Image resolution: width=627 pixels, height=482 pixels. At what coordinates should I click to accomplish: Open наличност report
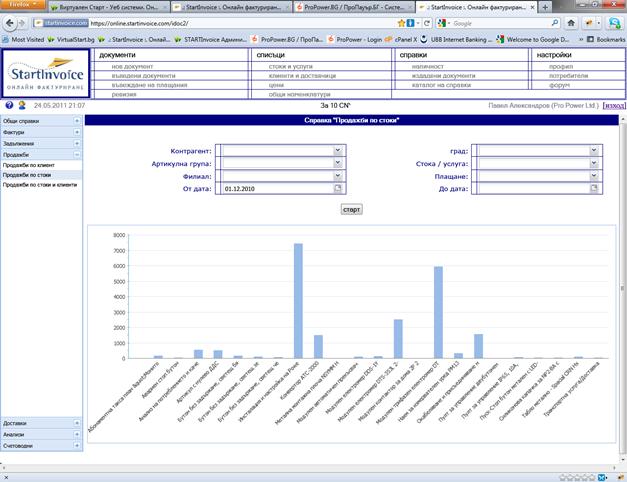(427, 66)
